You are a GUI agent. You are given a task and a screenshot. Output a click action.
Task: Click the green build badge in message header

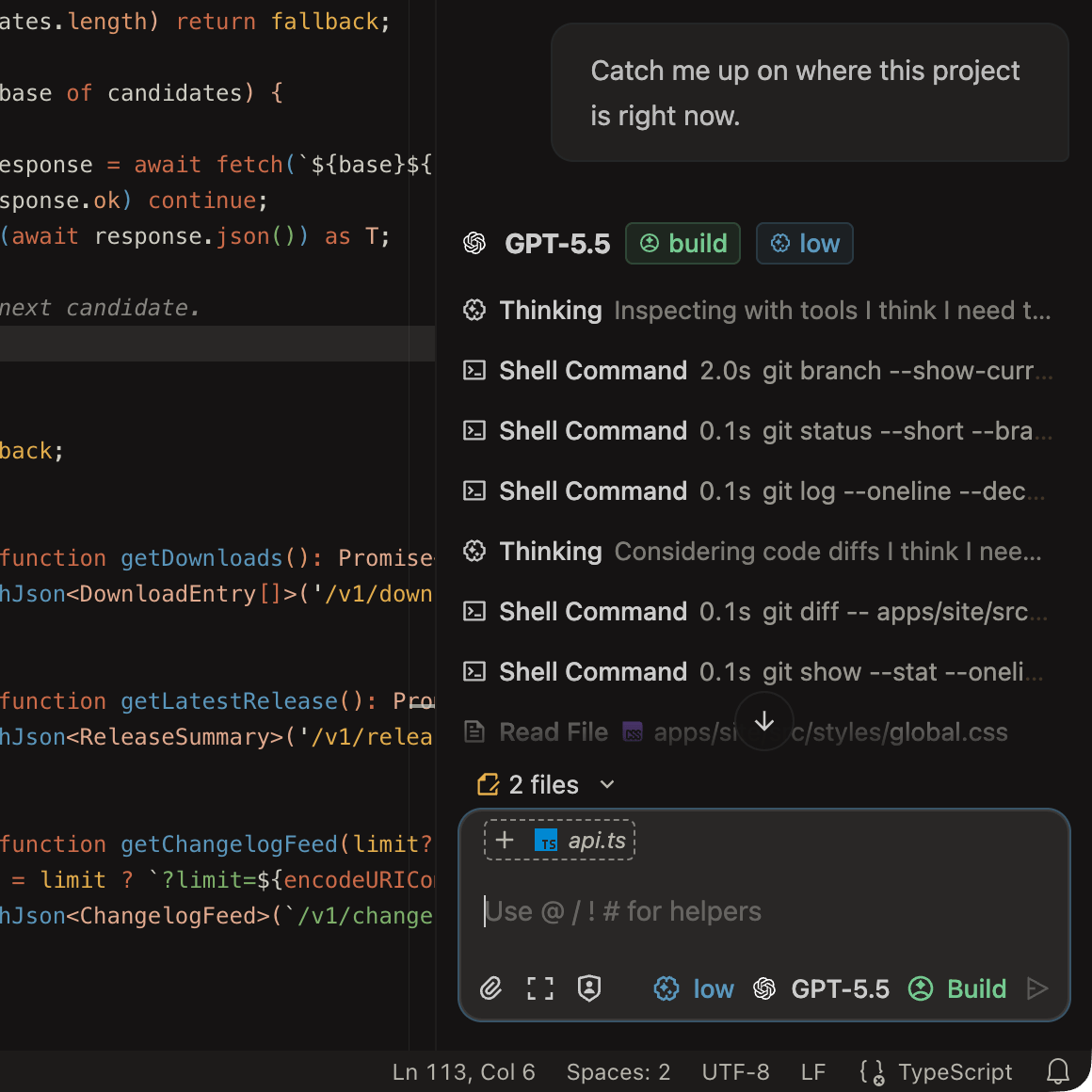[x=682, y=243]
